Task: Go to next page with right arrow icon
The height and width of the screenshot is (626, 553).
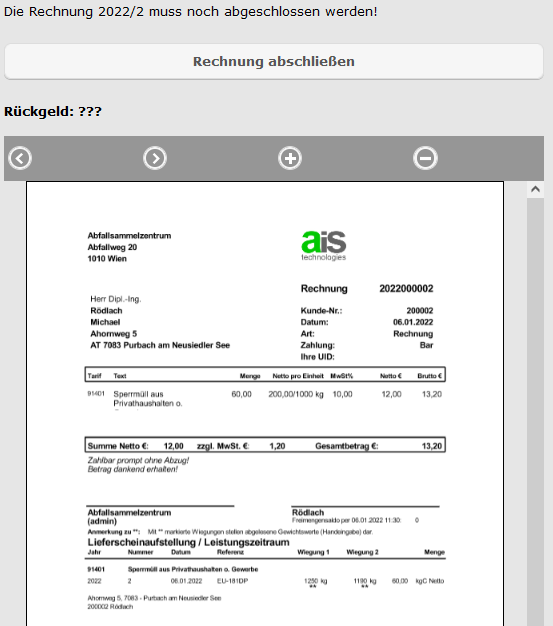Action: tap(155, 158)
